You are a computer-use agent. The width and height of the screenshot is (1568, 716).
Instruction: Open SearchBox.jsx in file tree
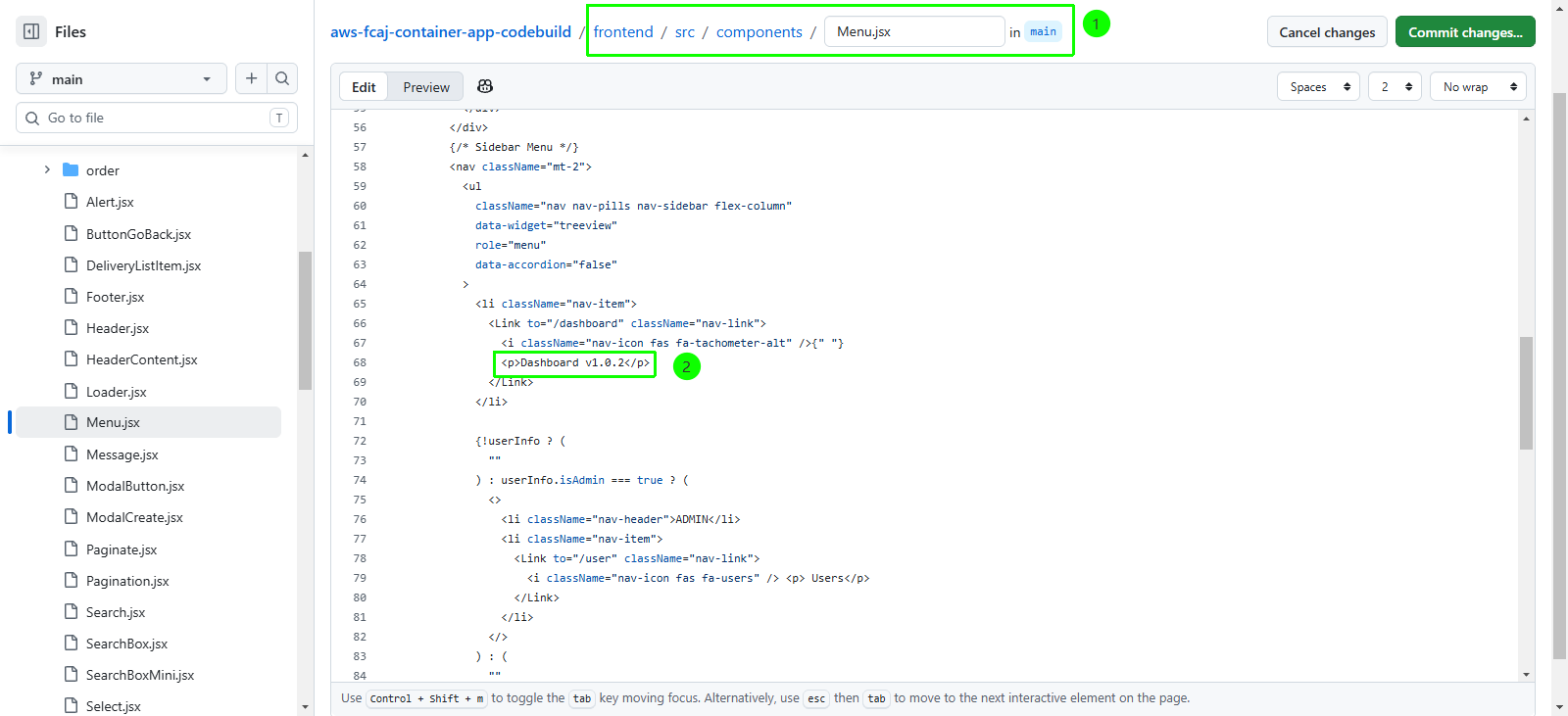pos(126,644)
